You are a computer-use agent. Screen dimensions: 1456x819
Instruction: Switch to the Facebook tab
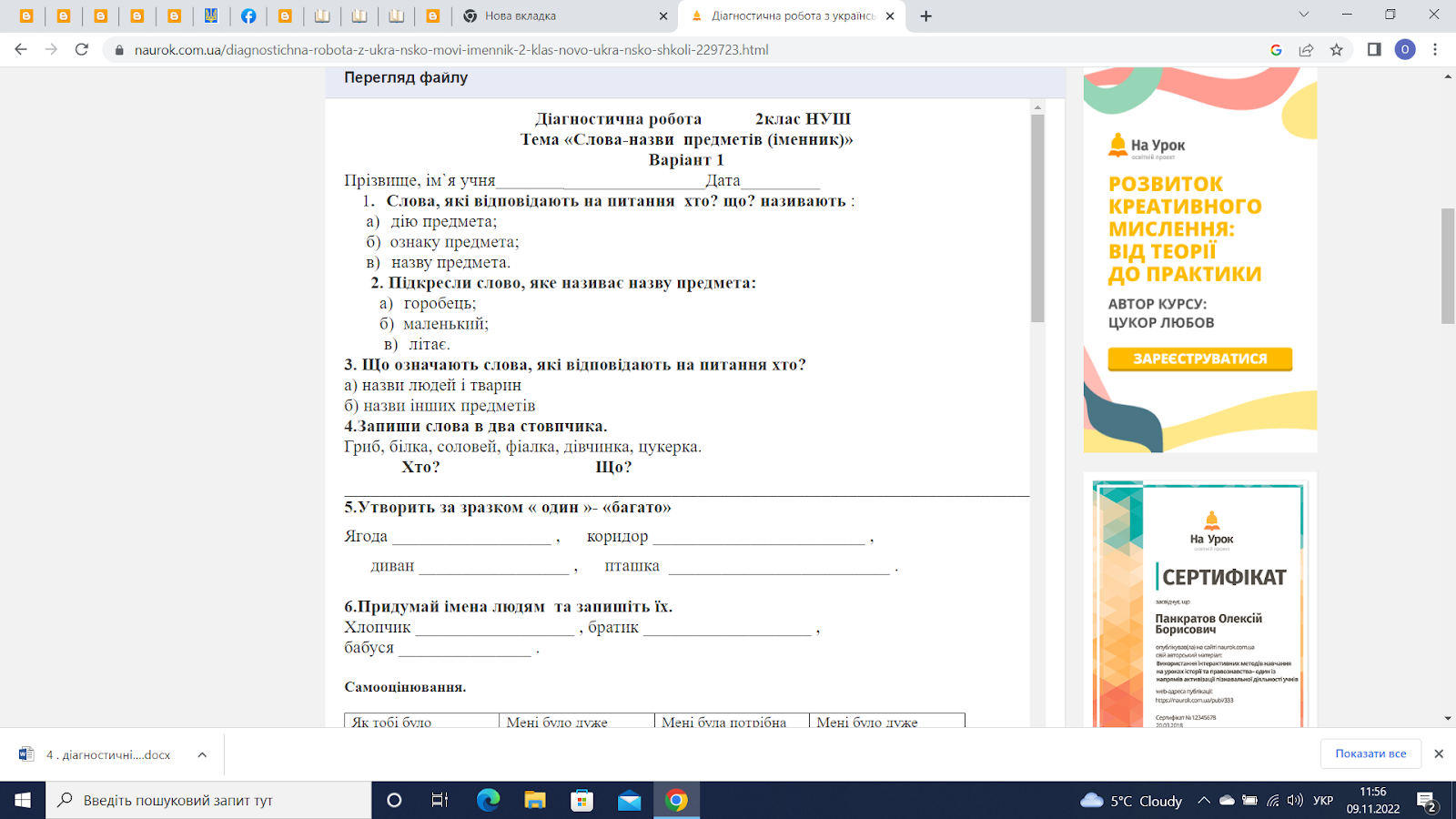248,16
